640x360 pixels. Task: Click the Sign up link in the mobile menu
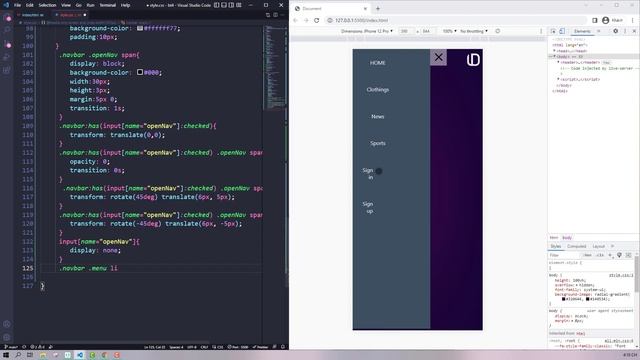point(368,207)
